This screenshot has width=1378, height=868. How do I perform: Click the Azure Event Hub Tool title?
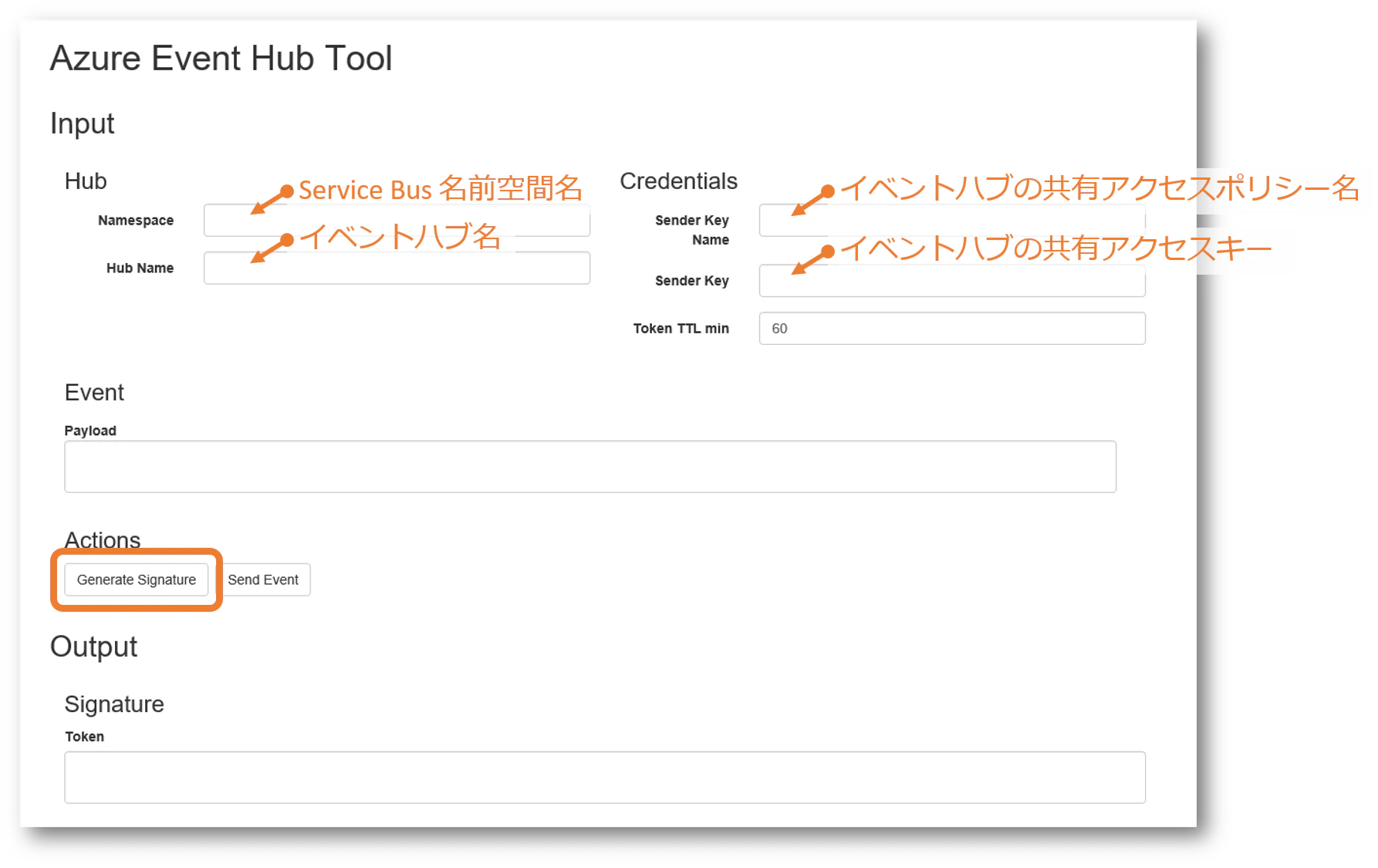pos(221,59)
